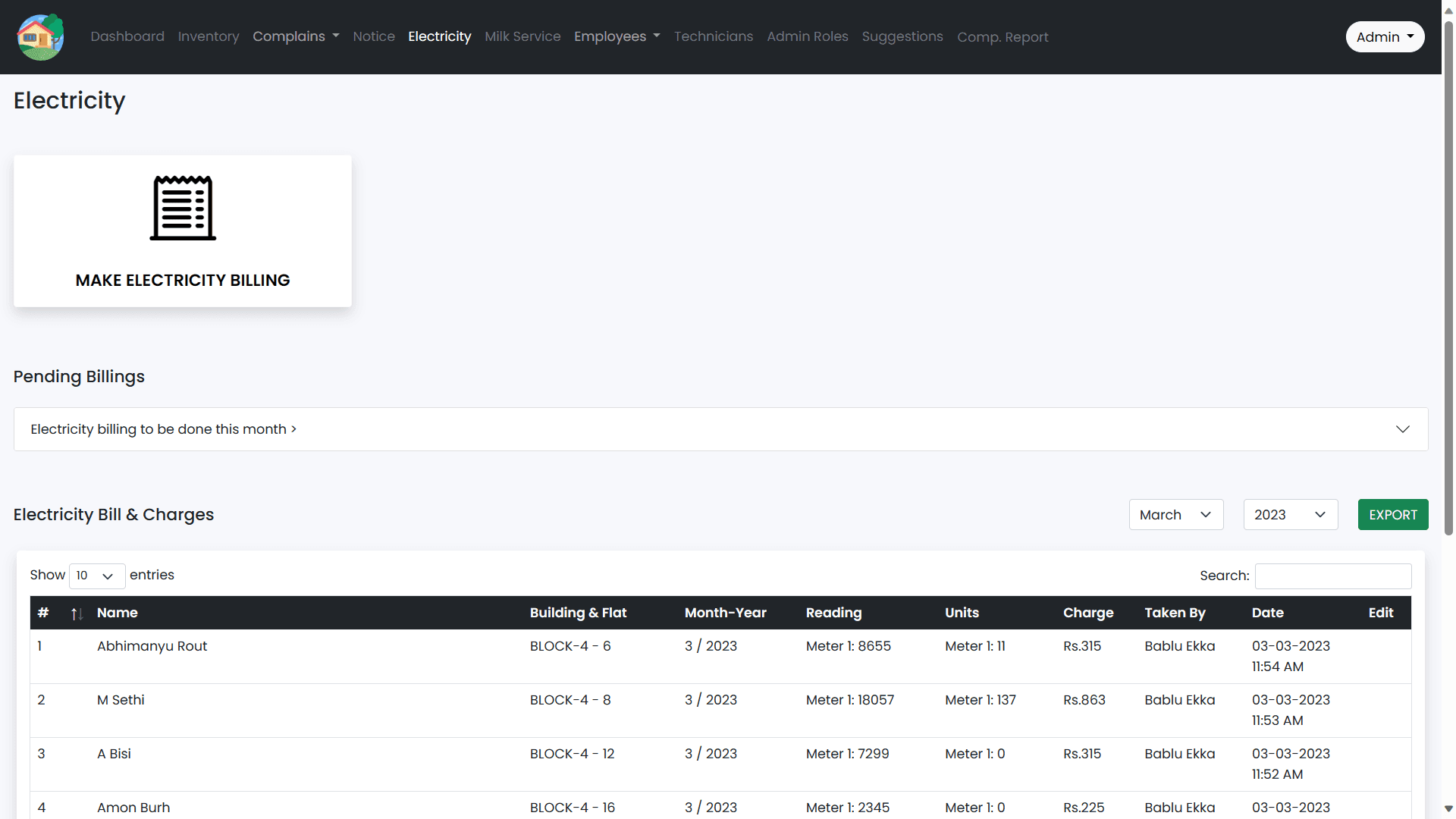Screen dimensions: 1456x819
Task: Open the Inventory section
Action: click(208, 36)
